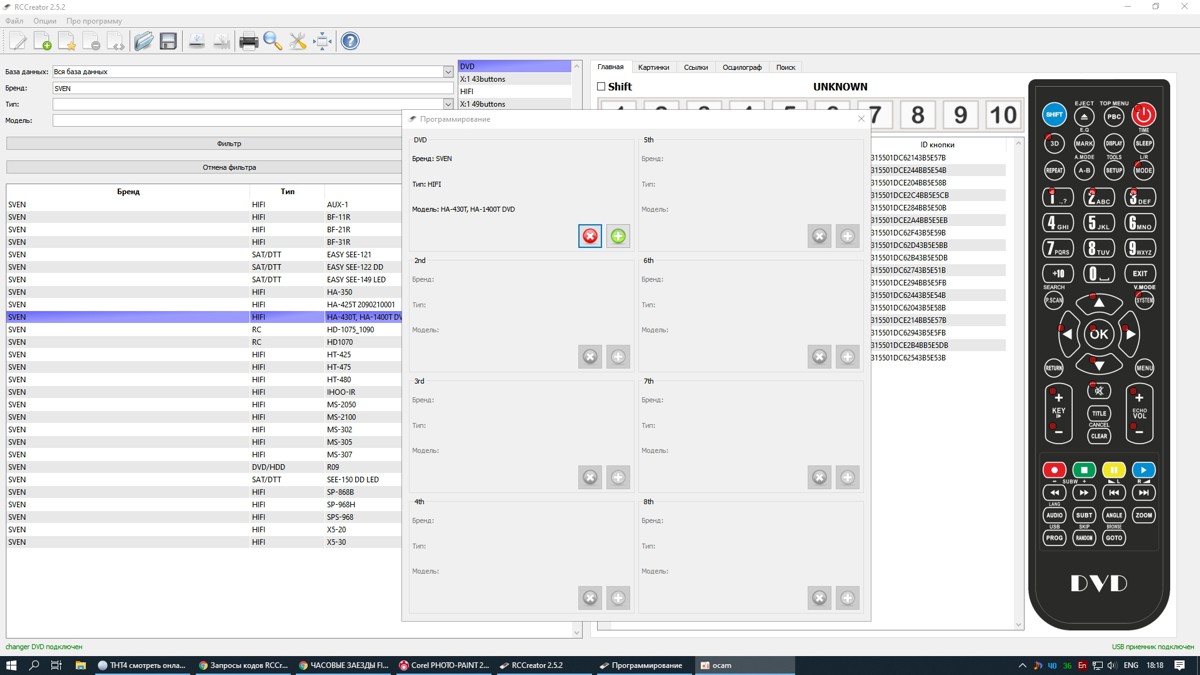Viewport: 1200px width, 675px height.
Task: Click the open folder toolbar icon
Action: click(x=143, y=41)
